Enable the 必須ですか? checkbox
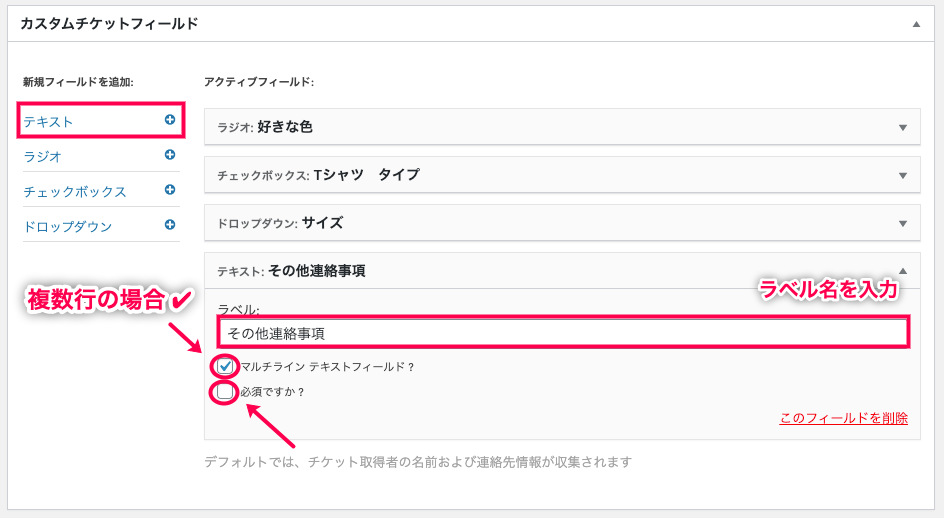Viewport: 944px width, 518px height. (x=225, y=392)
